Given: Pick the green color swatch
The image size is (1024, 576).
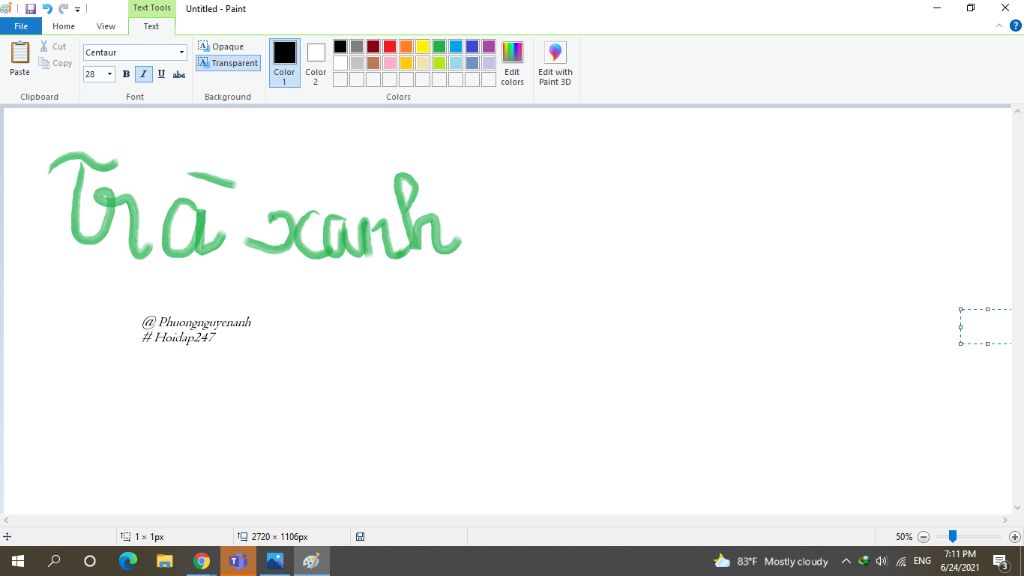Looking at the screenshot, I should click(x=439, y=46).
